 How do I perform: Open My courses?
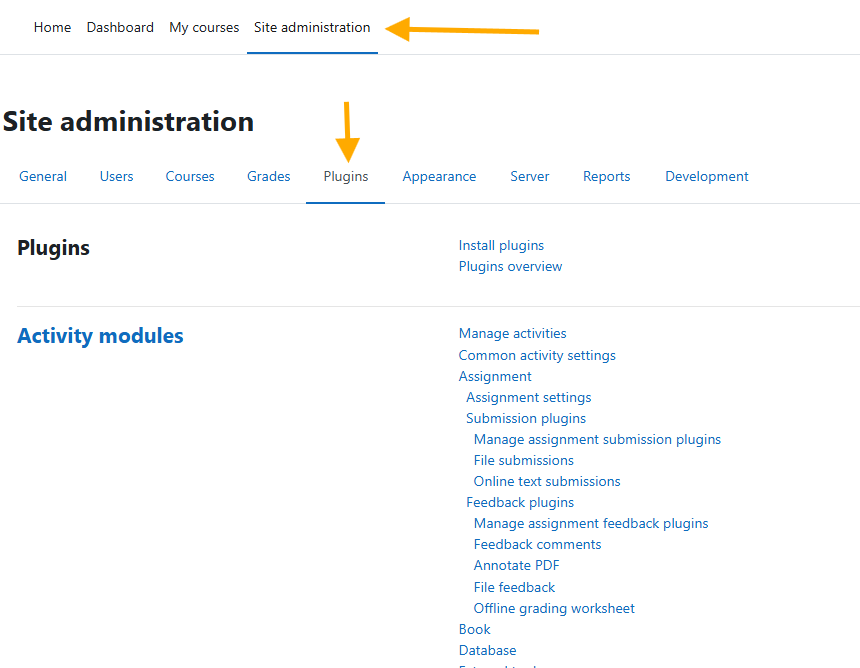tap(204, 27)
